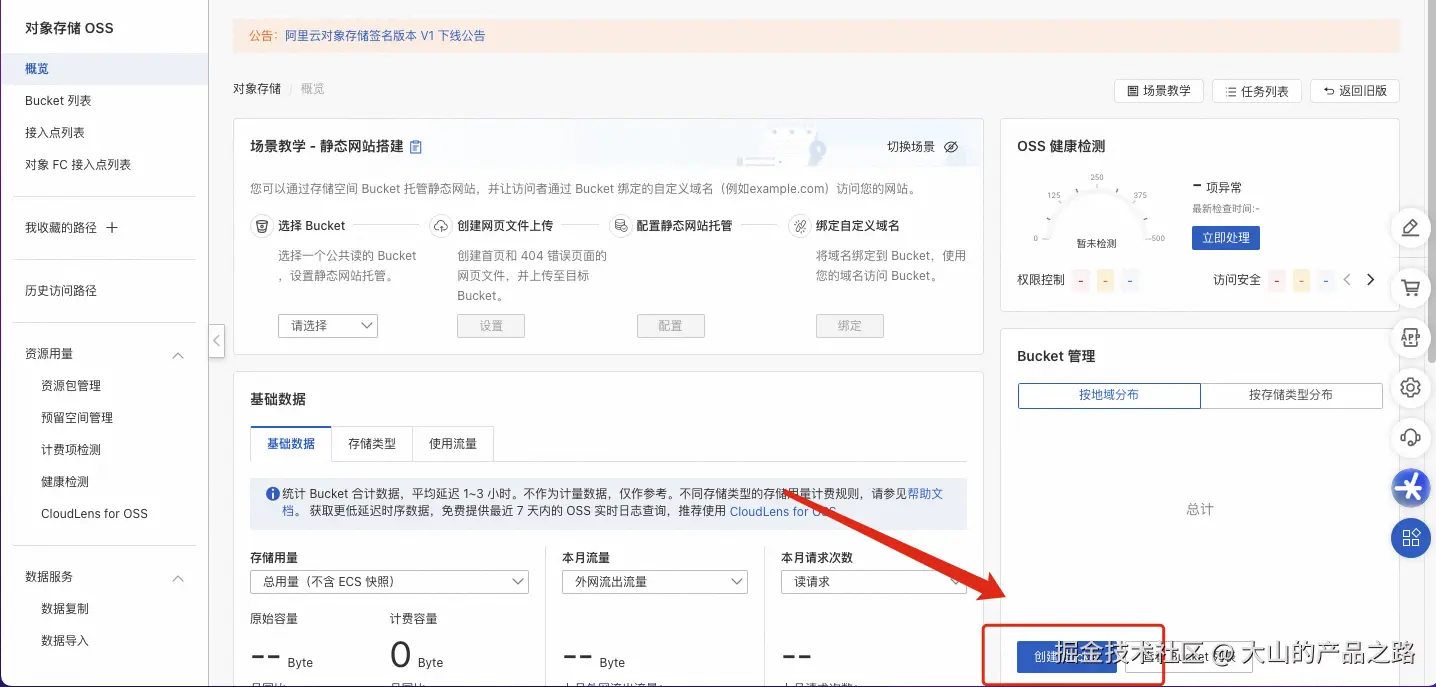Click the 创建网页文件上传 cloud upload icon
The image size is (1436, 687).
click(440, 226)
